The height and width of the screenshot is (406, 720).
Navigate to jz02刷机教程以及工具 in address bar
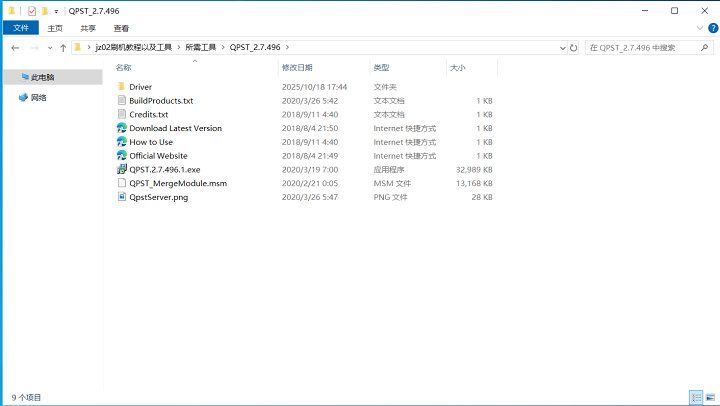(133, 47)
